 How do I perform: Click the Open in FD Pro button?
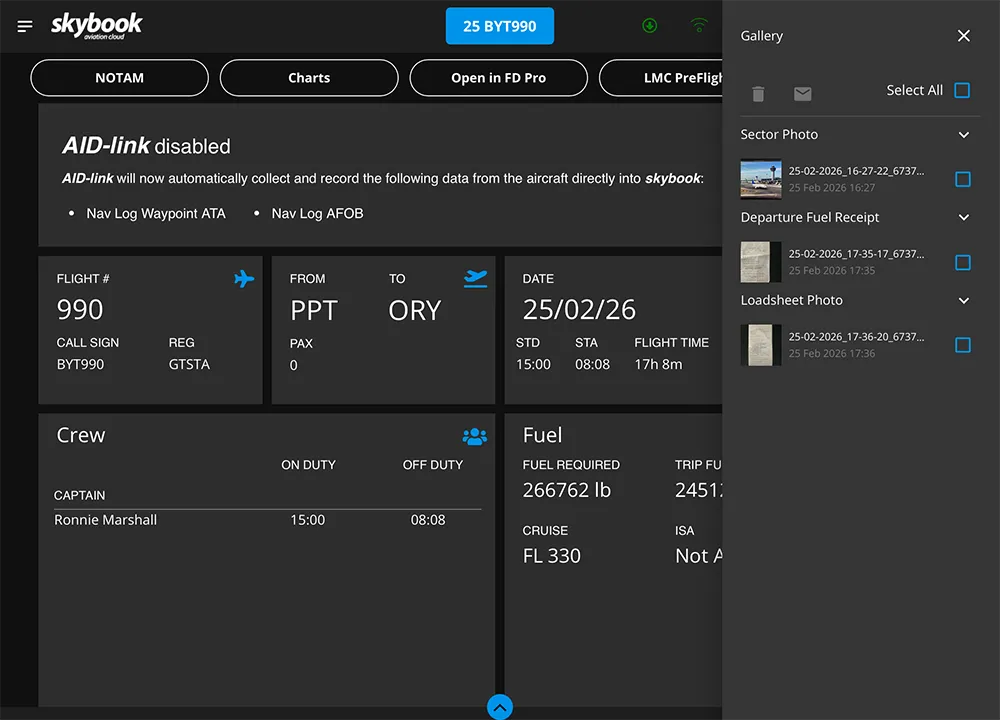tap(498, 78)
